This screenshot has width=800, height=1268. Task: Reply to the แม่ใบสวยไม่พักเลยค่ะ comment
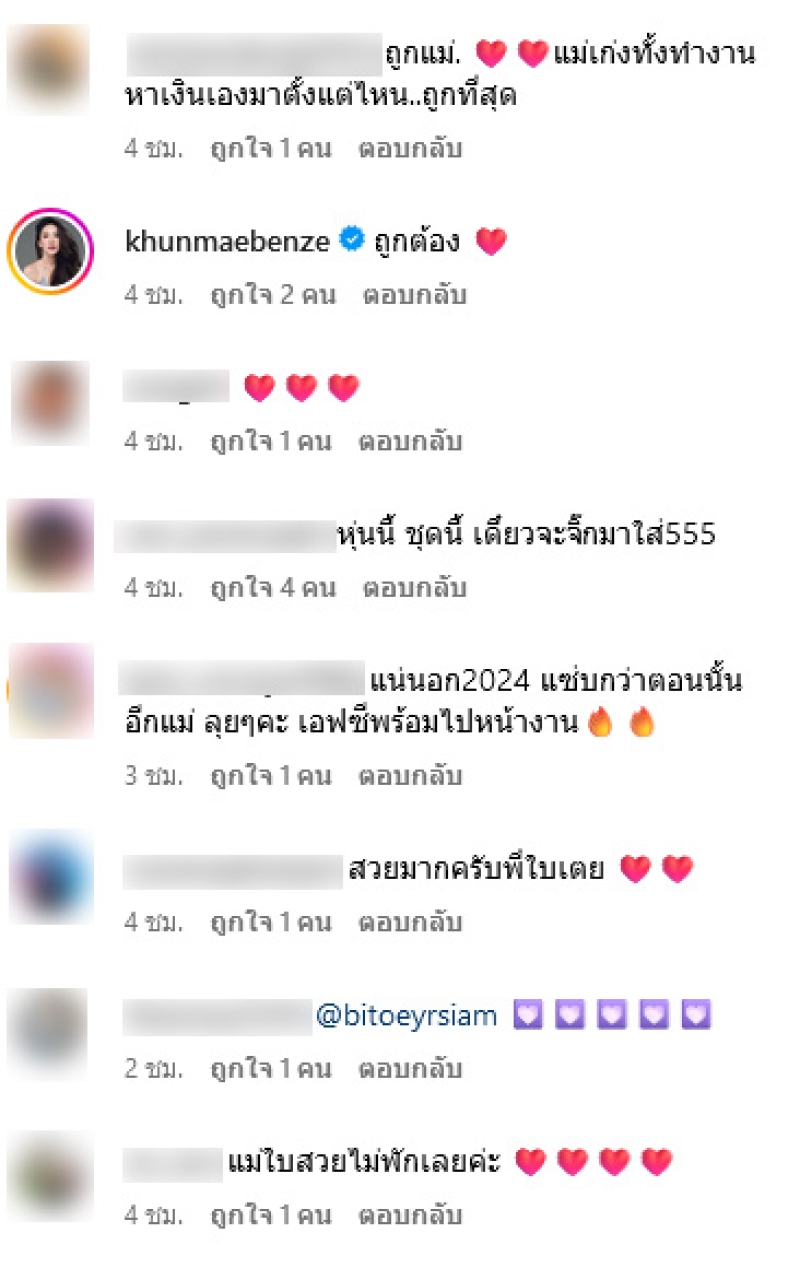pyautogui.click(x=411, y=1215)
